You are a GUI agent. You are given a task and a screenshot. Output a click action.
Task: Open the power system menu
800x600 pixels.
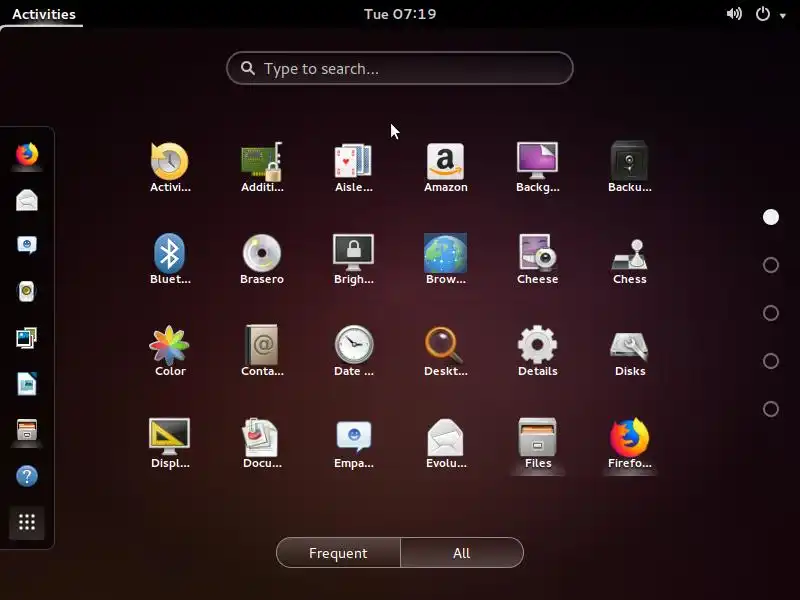point(762,14)
